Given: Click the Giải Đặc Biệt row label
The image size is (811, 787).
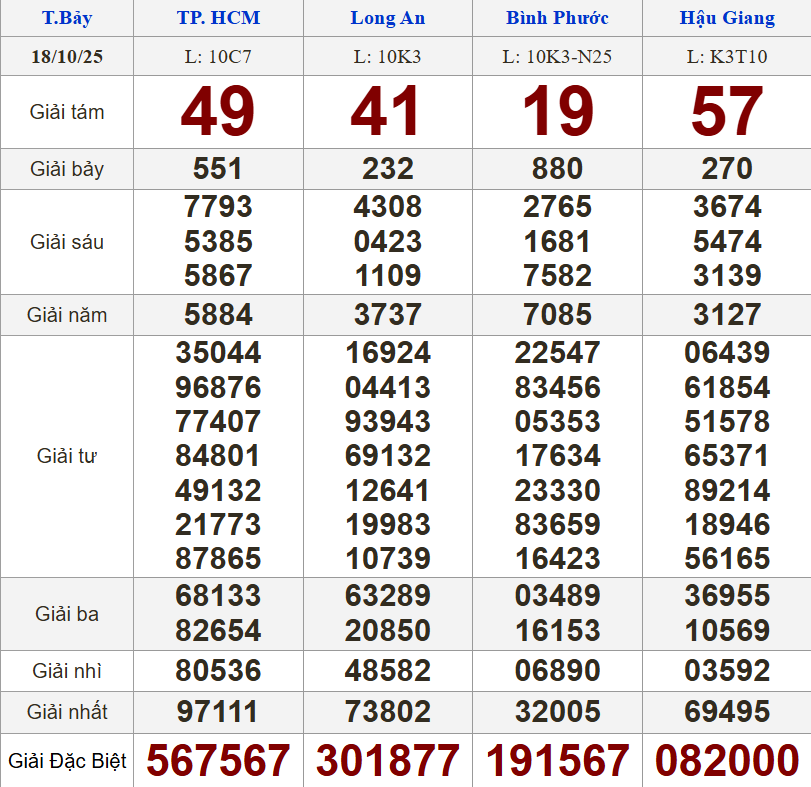Looking at the screenshot, I should [x=67, y=762].
